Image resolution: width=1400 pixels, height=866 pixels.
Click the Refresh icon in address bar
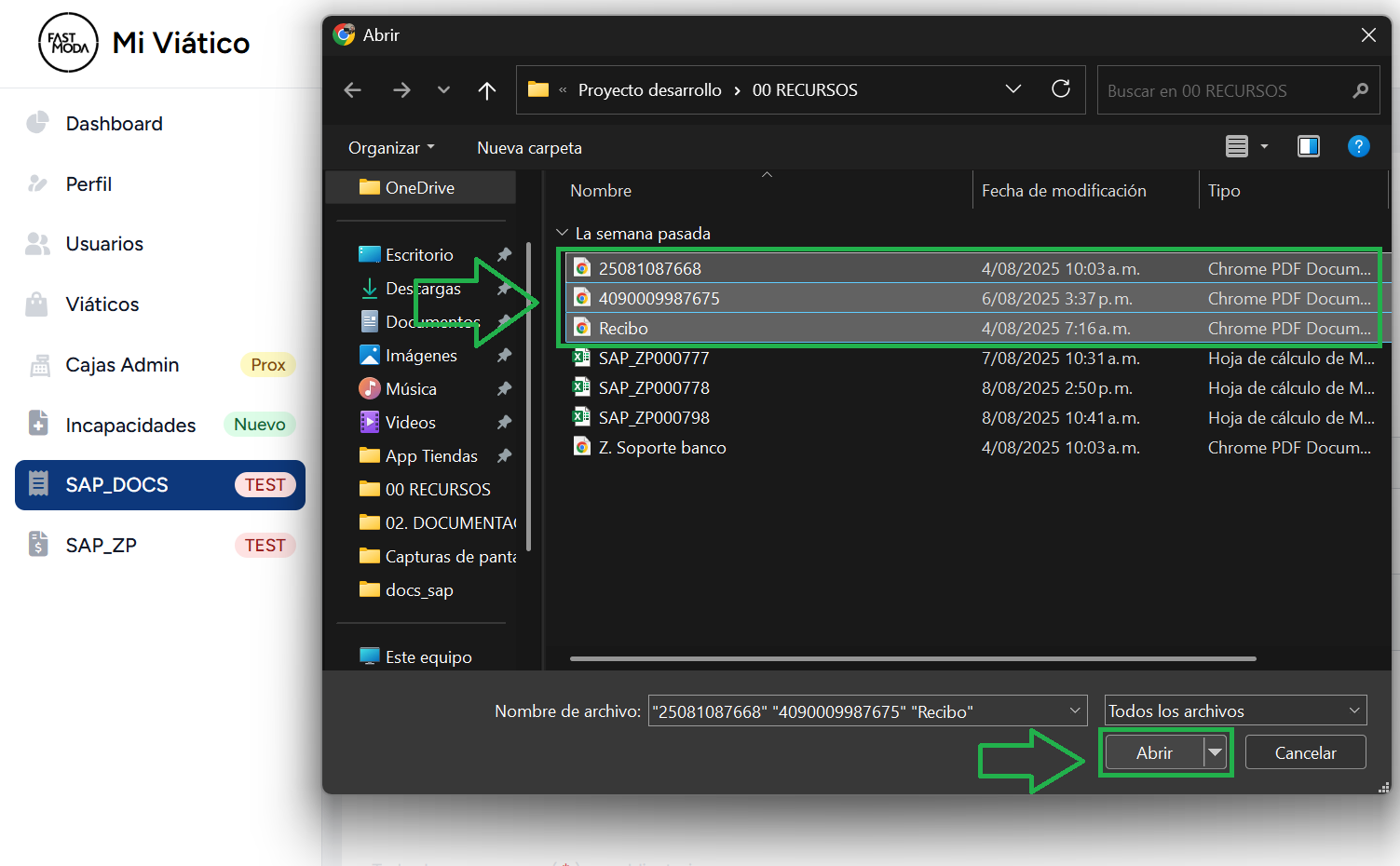(1060, 89)
